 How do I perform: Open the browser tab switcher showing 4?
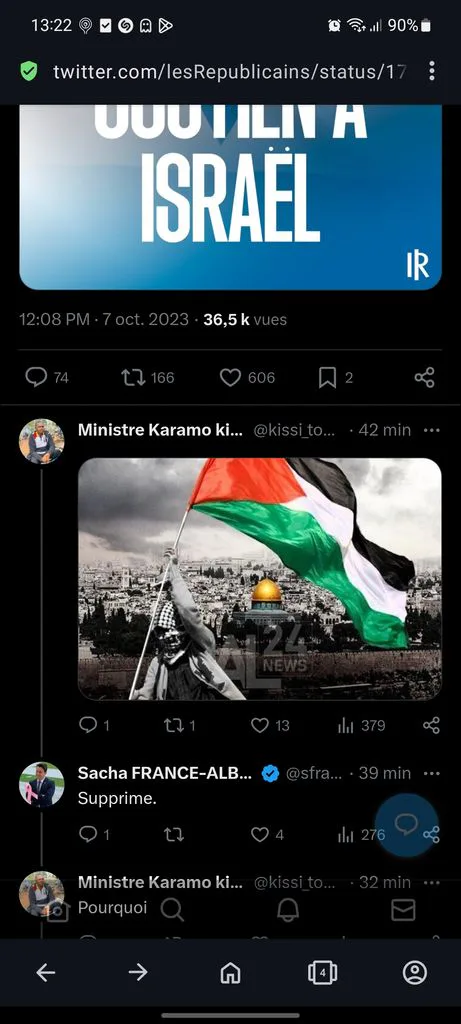point(323,973)
